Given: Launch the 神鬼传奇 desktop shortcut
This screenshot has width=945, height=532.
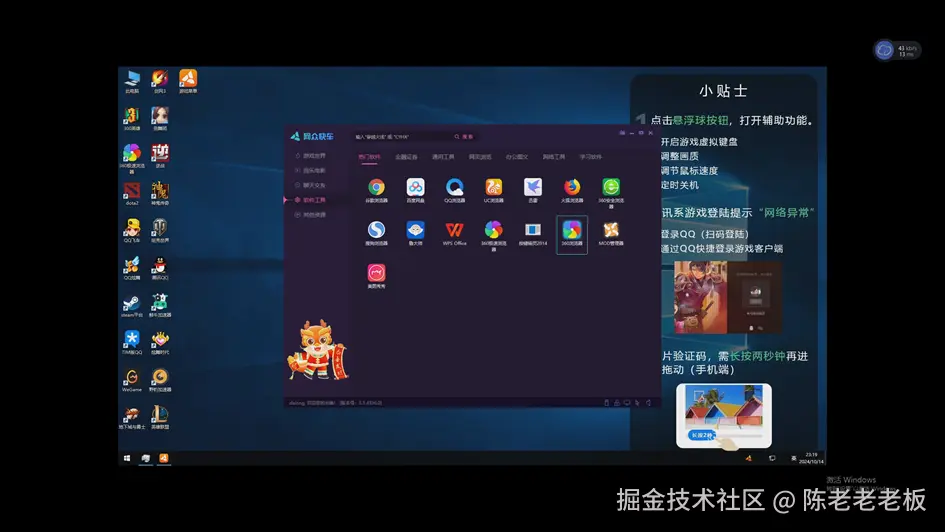Looking at the screenshot, I should [x=160, y=191].
